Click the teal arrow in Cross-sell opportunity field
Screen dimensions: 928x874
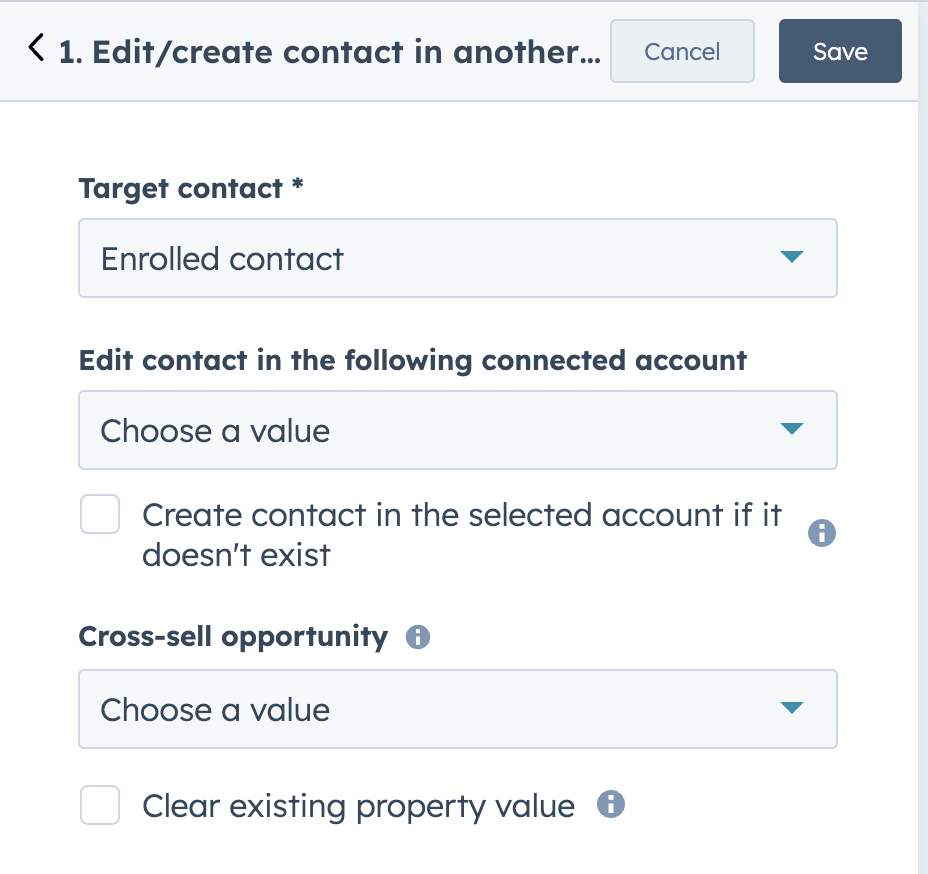click(791, 708)
